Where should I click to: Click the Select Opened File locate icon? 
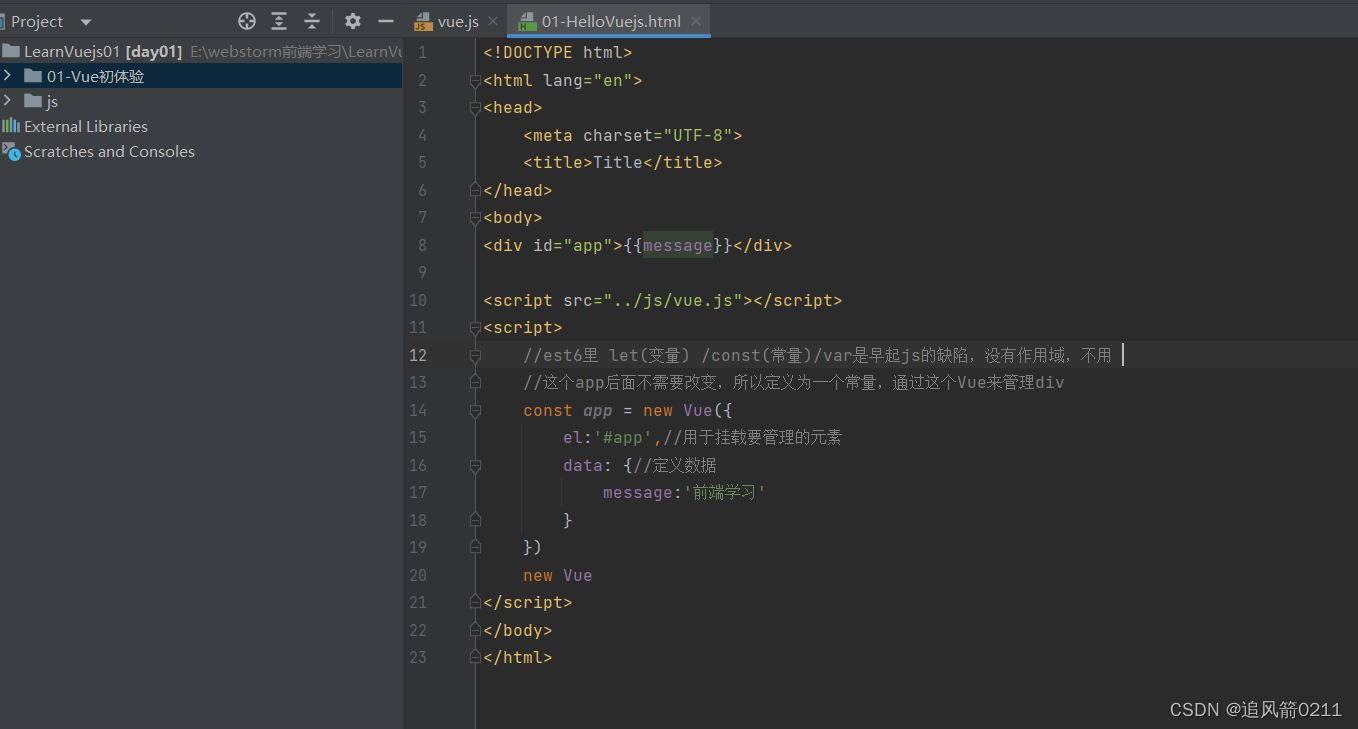click(247, 21)
